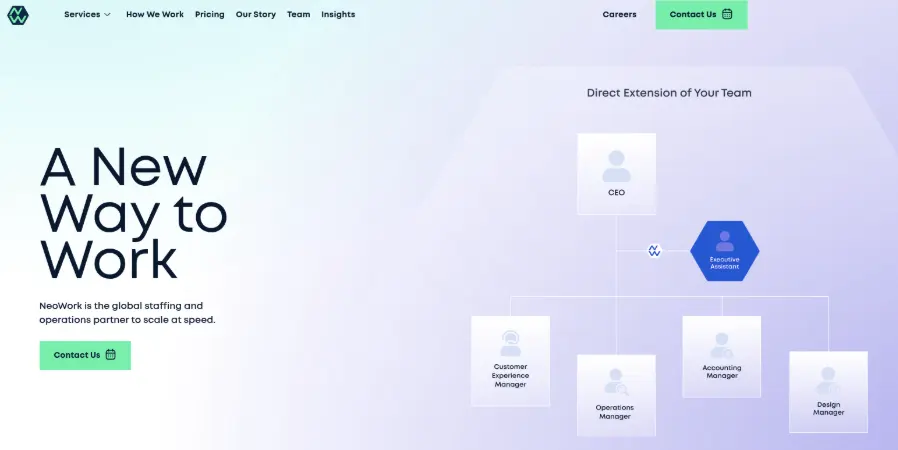Open Our Story in navigation
The image size is (898, 450).
click(x=255, y=14)
